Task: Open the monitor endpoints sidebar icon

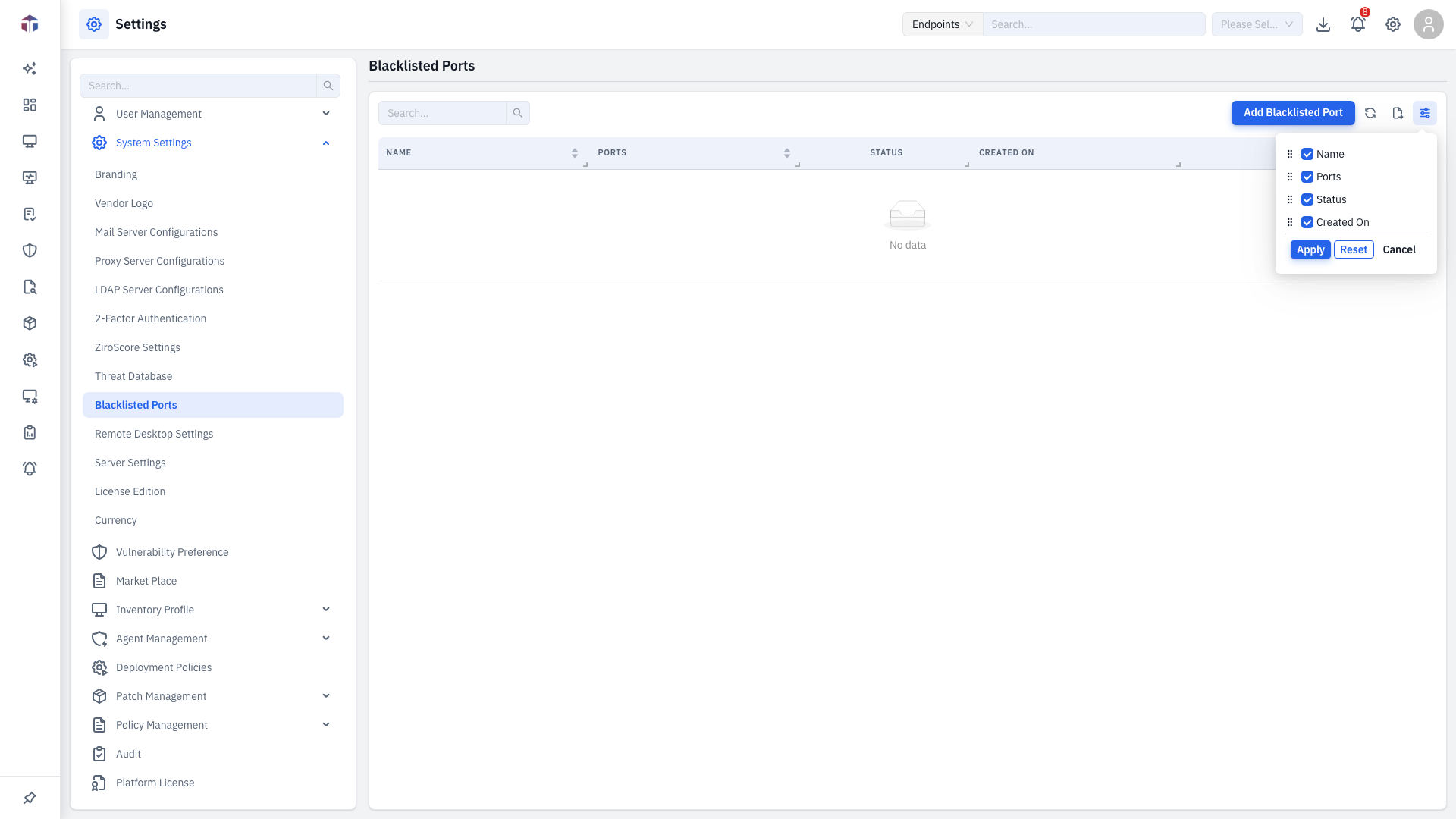Action: (x=30, y=141)
